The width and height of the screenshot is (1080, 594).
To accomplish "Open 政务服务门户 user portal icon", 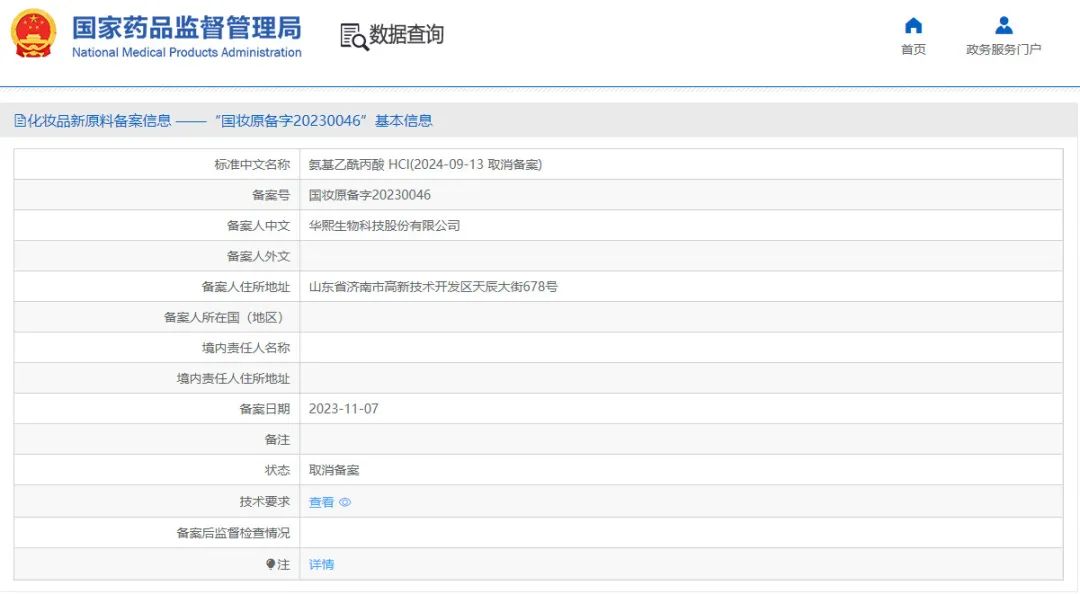I will pos(1004,26).
